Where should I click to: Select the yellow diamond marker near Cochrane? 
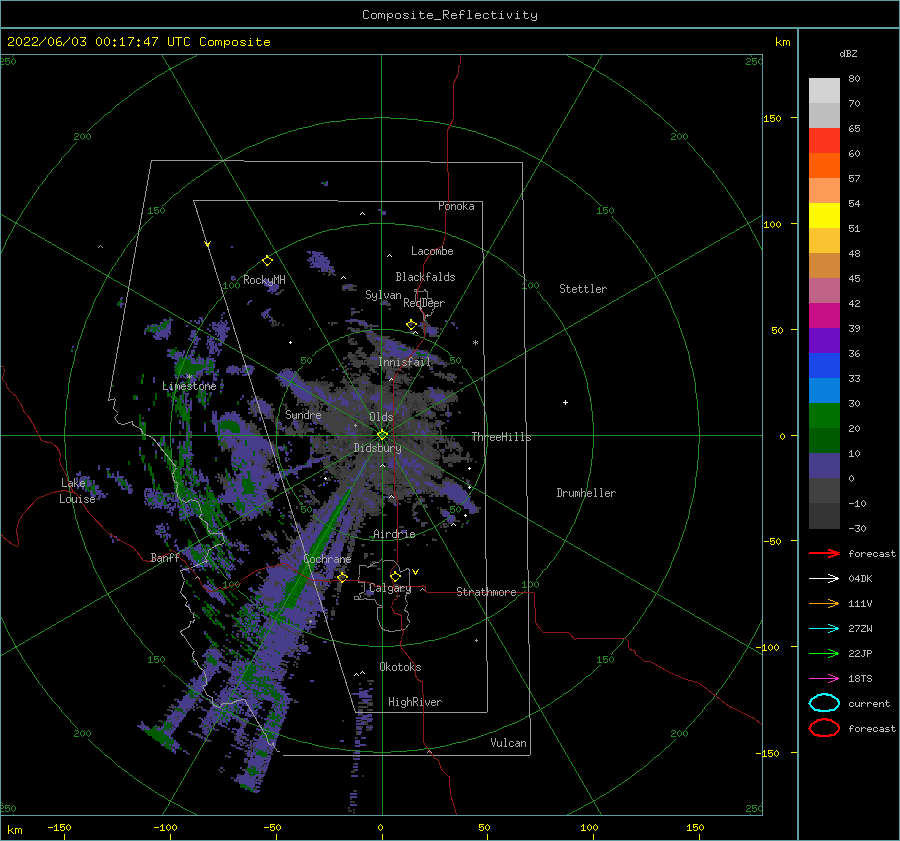point(342,577)
